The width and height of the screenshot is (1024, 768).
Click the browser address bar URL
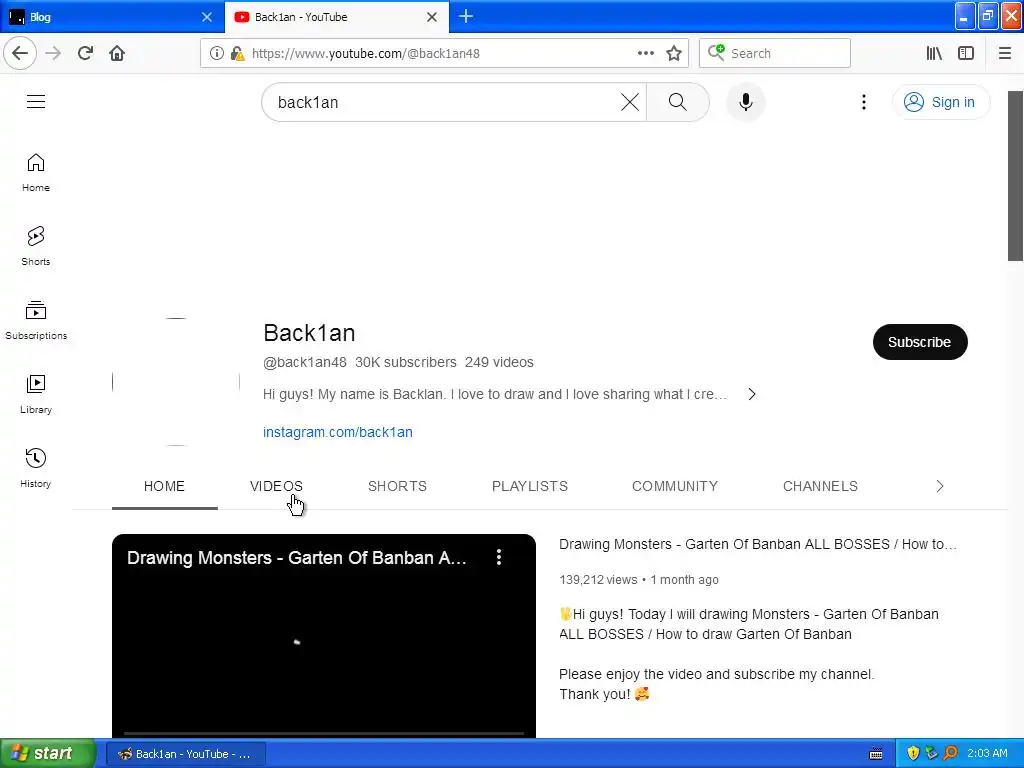coord(366,54)
